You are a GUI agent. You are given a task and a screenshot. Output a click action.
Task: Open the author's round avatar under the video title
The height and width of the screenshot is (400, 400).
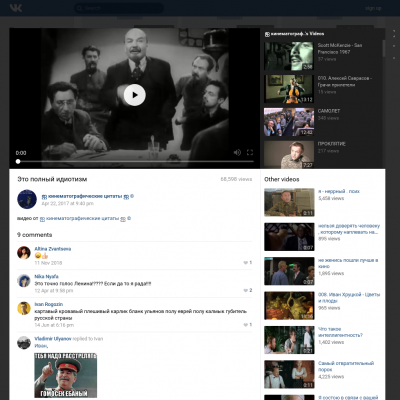click(x=27, y=199)
